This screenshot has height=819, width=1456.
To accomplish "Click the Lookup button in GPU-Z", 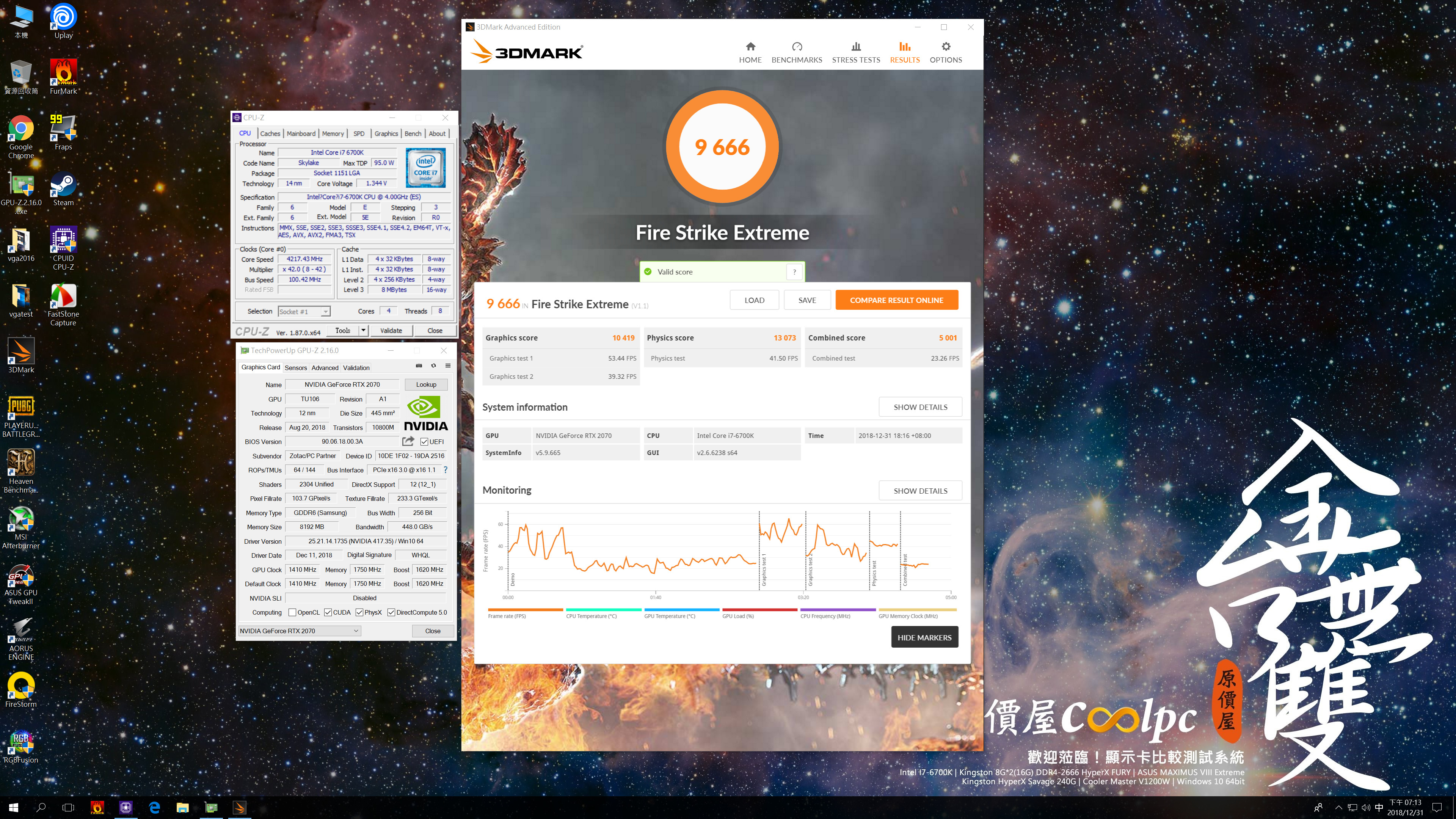I will [426, 384].
